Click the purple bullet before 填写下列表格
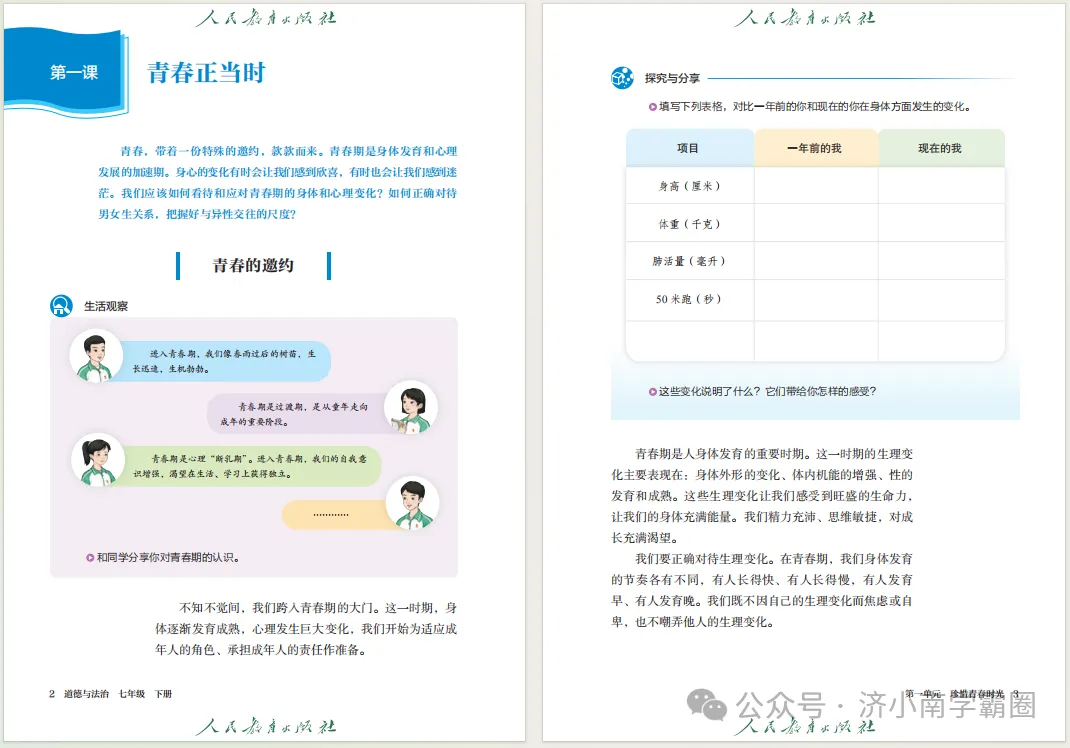This screenshot has height=748, width=1070. click(x=653, y=106)
